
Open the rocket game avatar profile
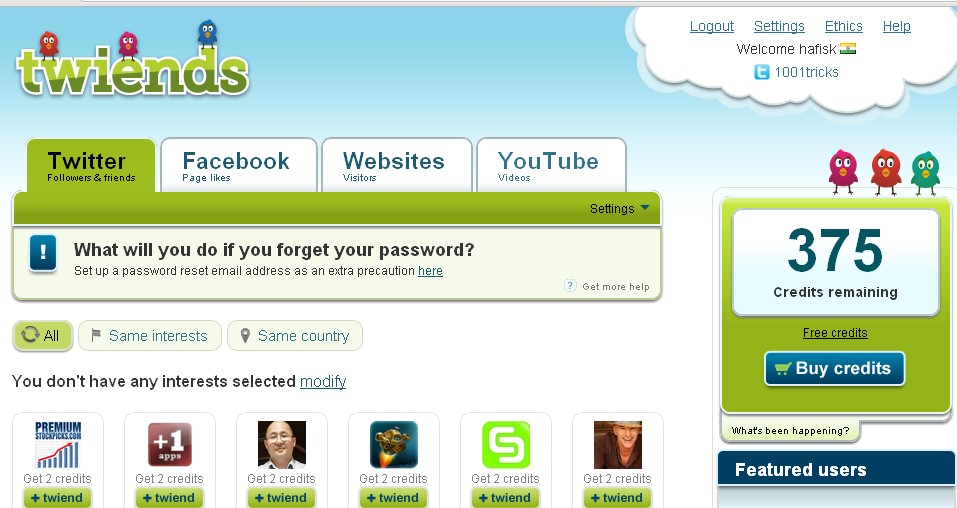394,444
